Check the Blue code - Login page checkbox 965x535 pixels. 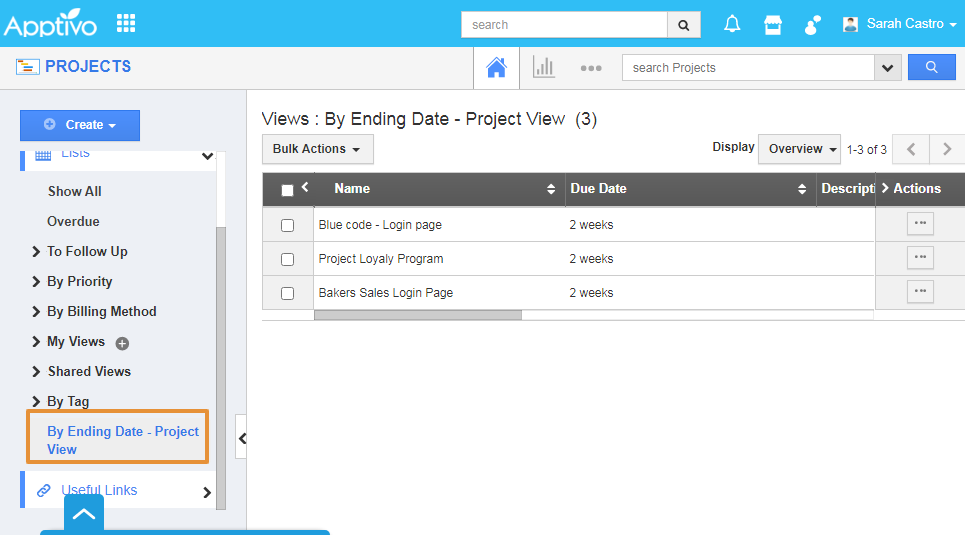pyautogui.click(x=288, y=225)
